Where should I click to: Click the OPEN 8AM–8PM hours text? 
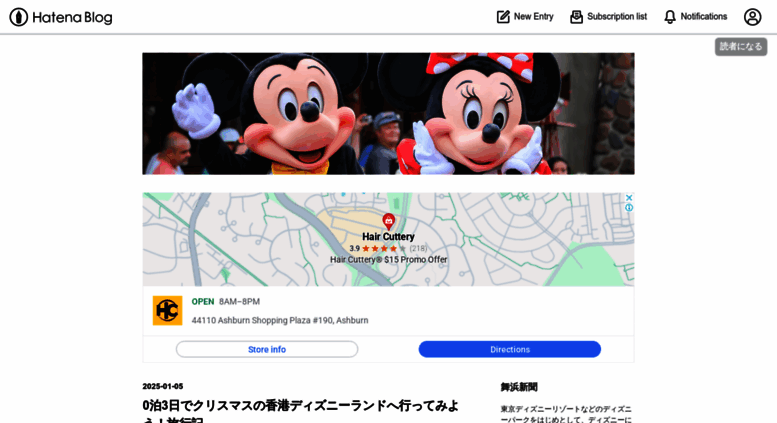coord(225,302)
